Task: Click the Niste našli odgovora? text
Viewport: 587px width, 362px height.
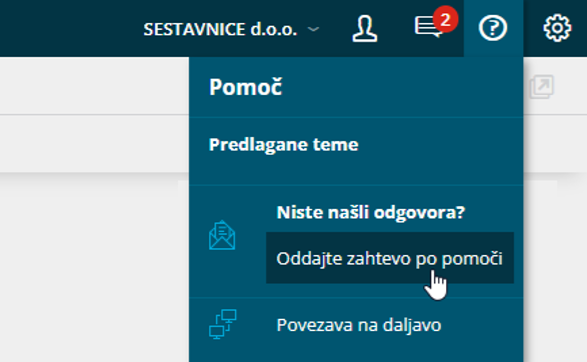Action: click(x=371, y=213)
